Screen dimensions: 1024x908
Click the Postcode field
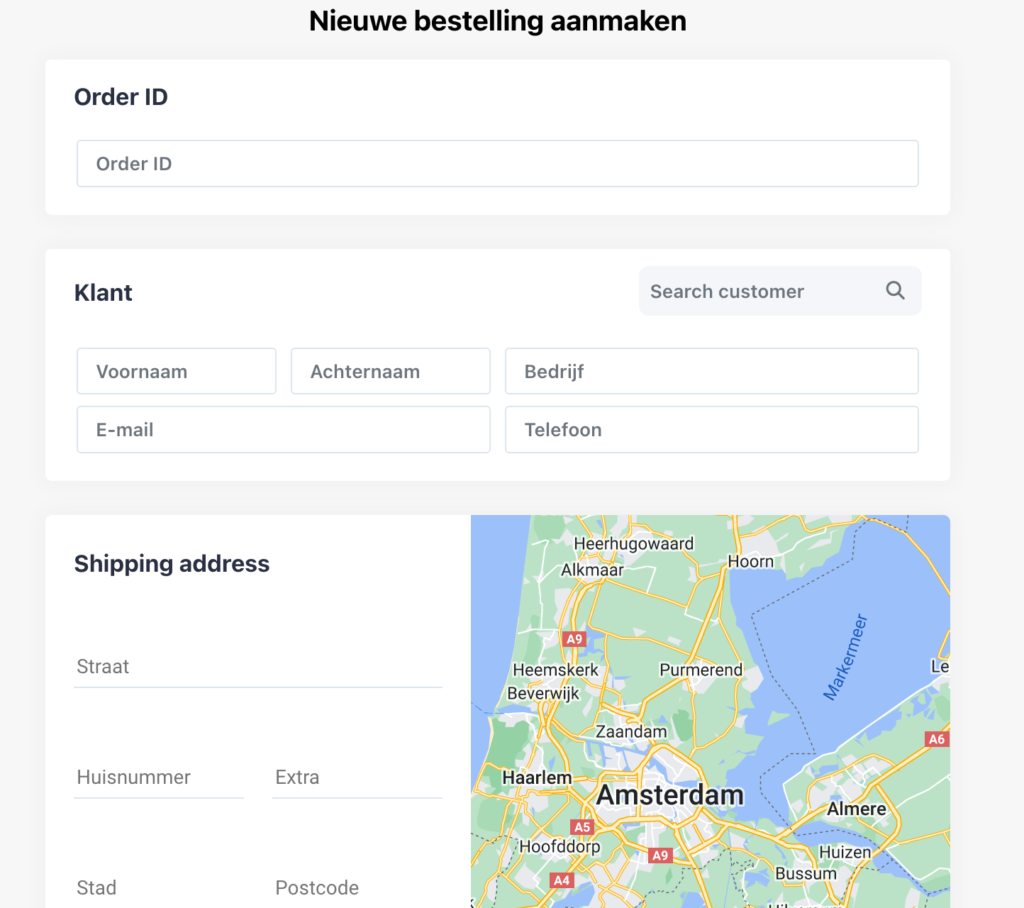[x=356, y=887]
